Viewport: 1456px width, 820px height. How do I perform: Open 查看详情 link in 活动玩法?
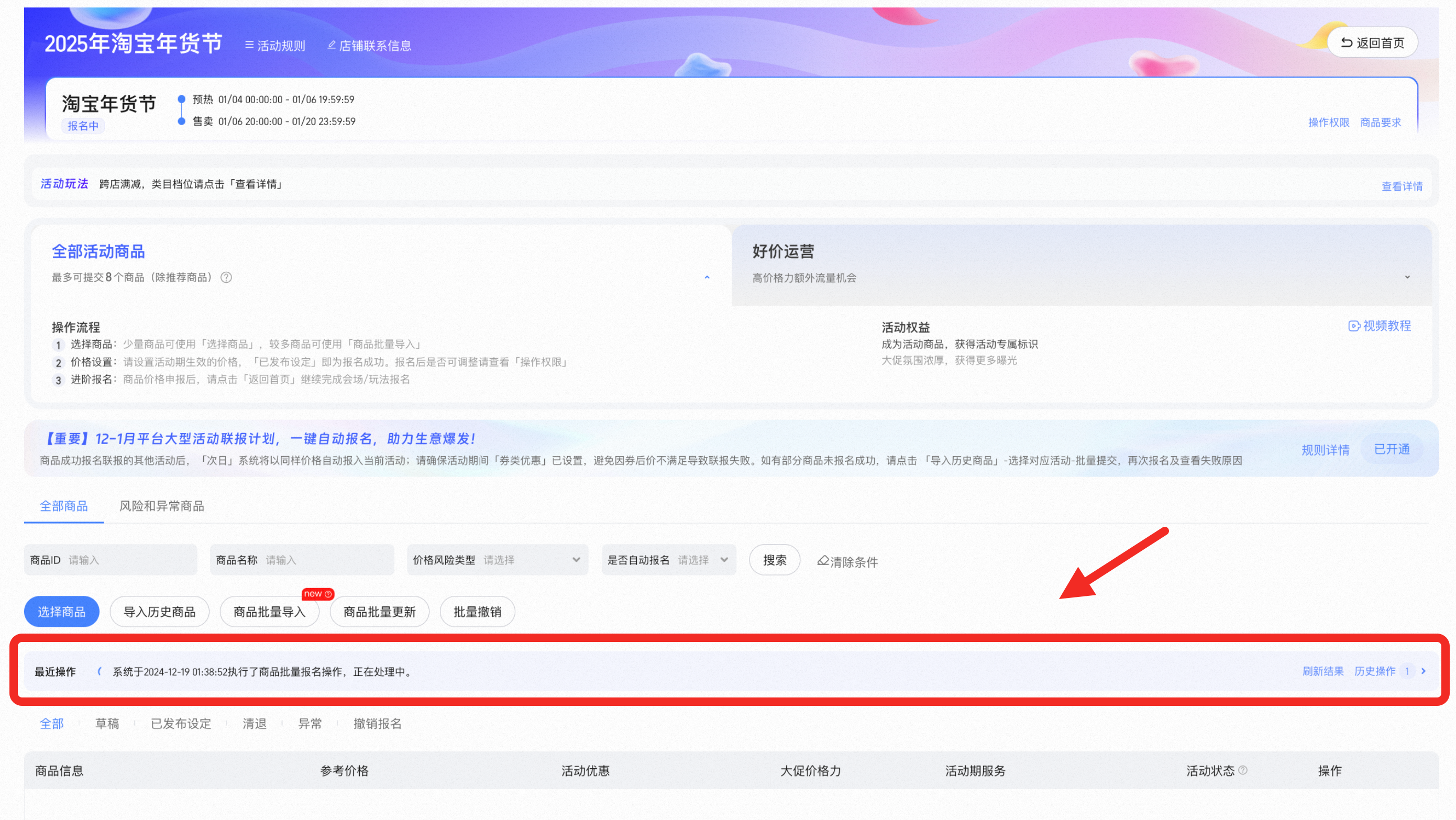coord(1402,186)
